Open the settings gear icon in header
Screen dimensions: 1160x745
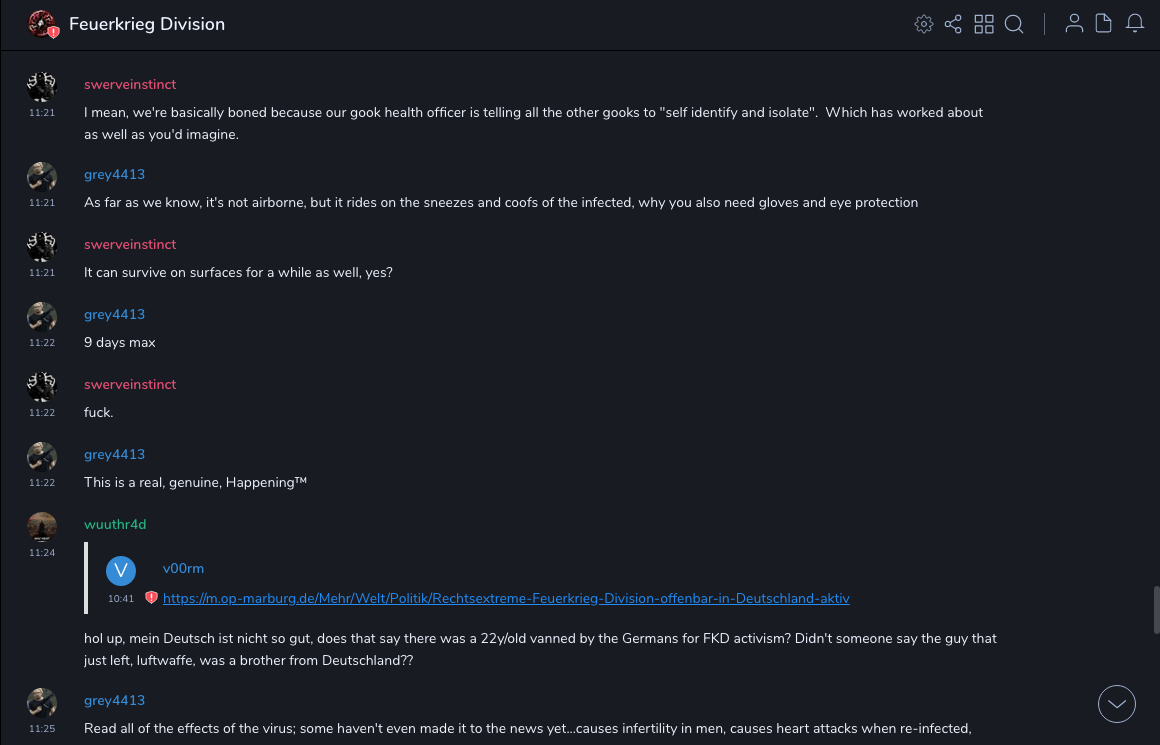click(x=924, y=24)
